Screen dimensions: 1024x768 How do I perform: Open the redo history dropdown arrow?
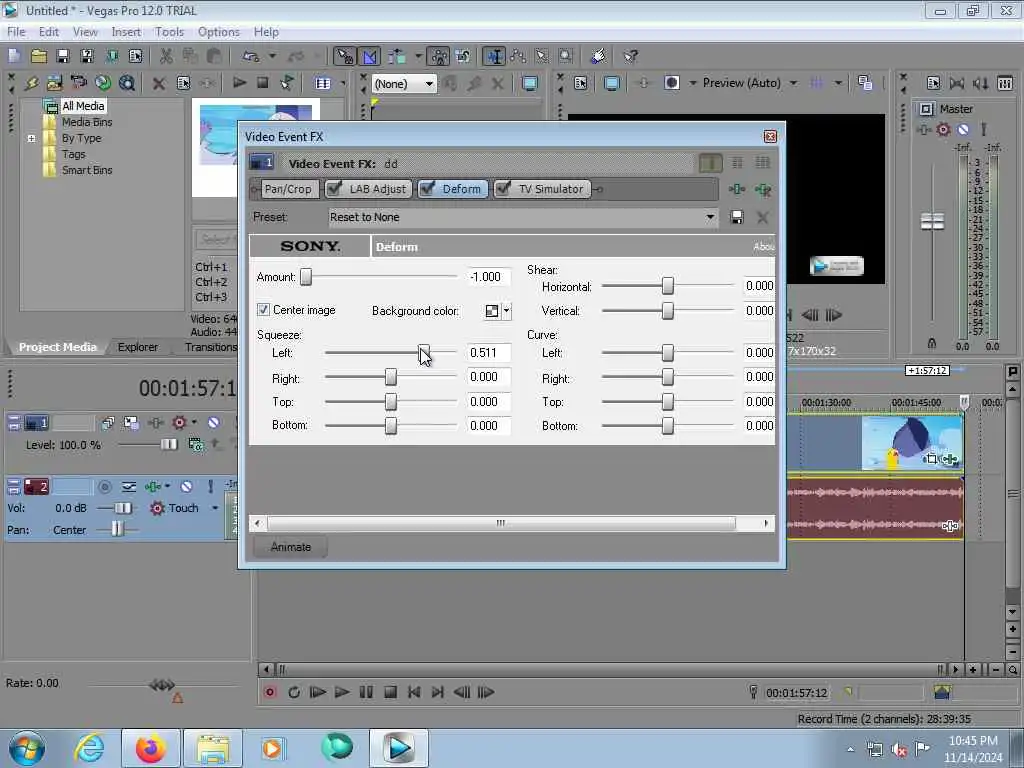tap(317, 56)
